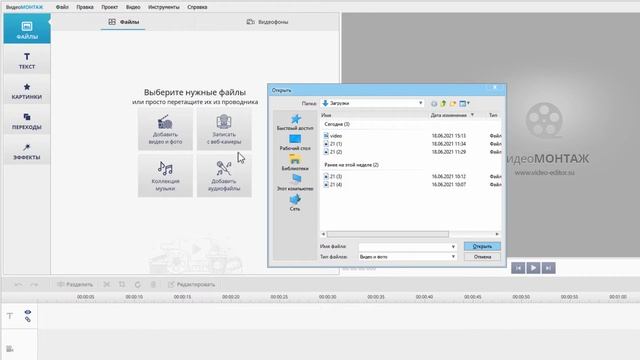Click the Тип column header
Viewport: 640px width, 360px height.
point(493,115)
